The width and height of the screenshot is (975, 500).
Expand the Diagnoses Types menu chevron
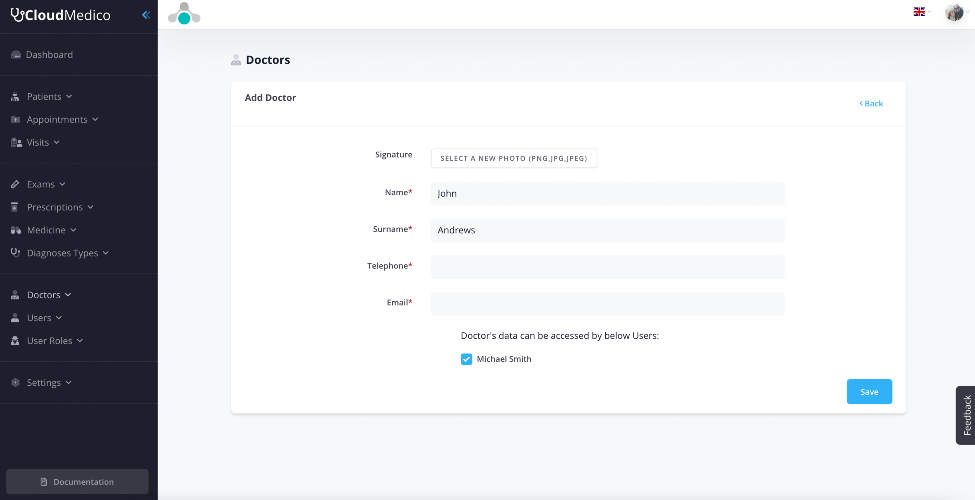[x=106, y=253]
